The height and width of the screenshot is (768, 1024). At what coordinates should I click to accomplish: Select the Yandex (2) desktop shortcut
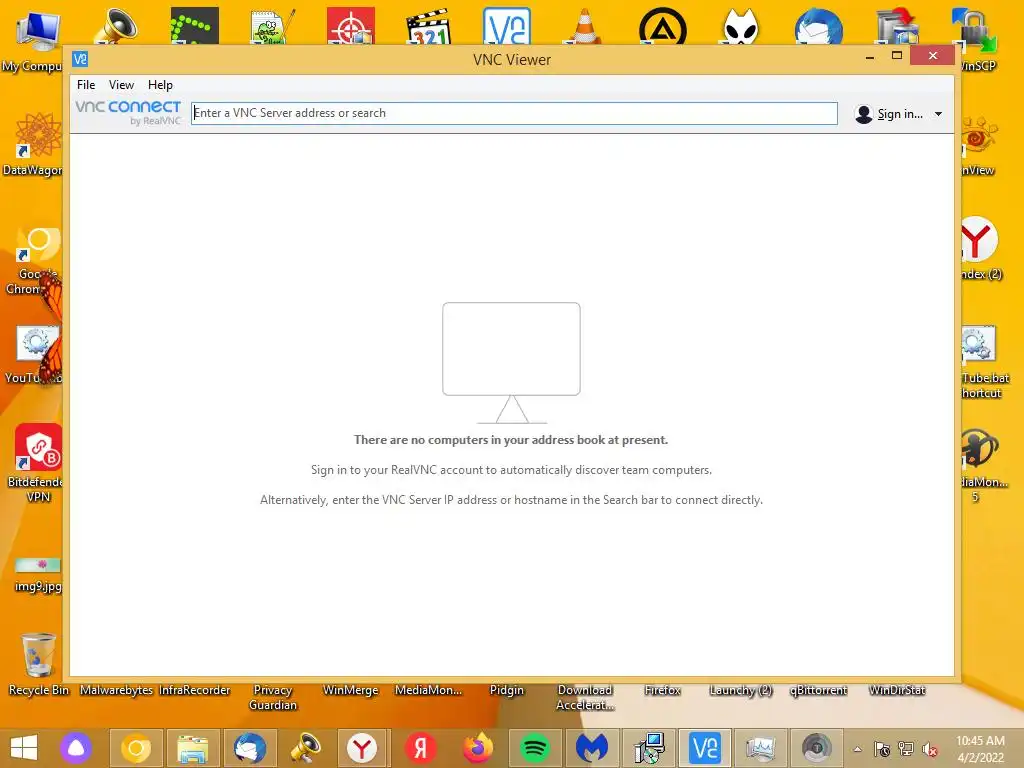pos(980,248)
